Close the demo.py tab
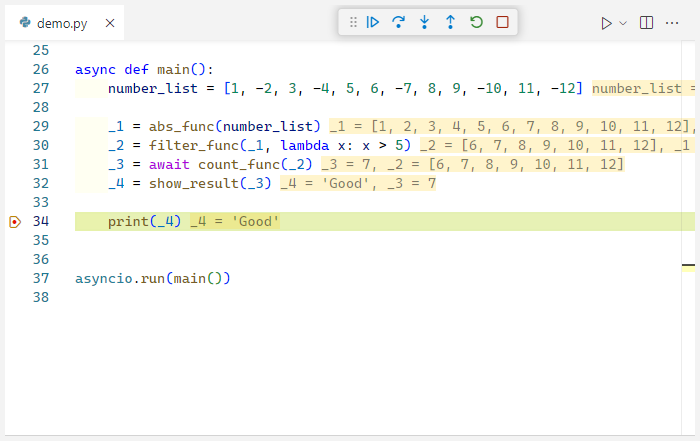 click(110, 23)
